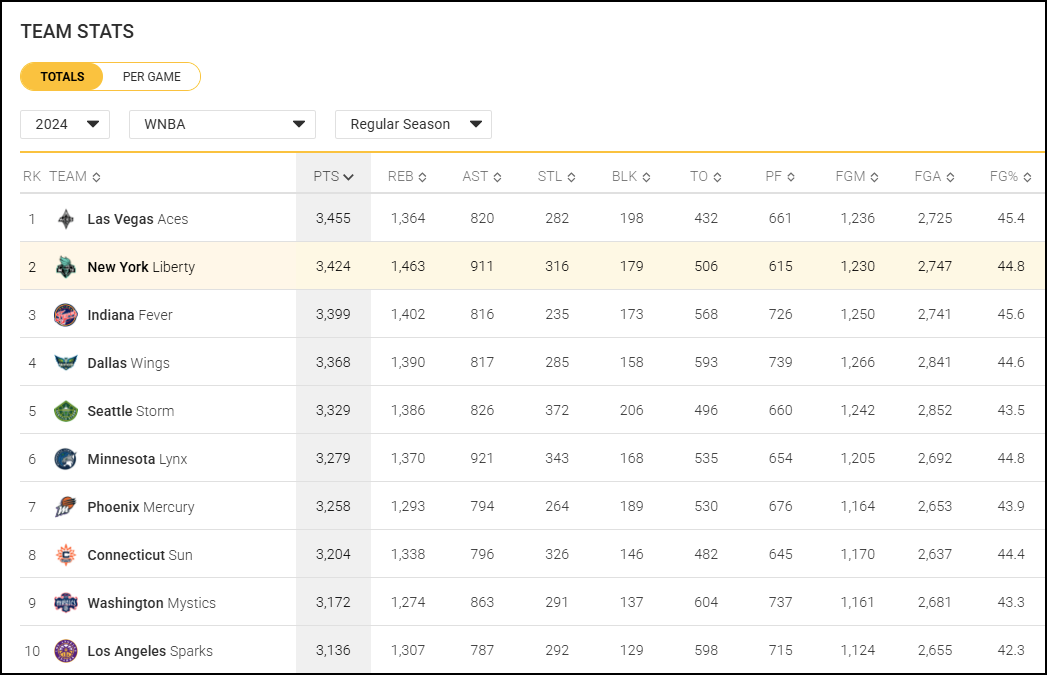Viewport: 1047px width, 675px height.
Task: Click the RK column header
Action: coord(32,176)
